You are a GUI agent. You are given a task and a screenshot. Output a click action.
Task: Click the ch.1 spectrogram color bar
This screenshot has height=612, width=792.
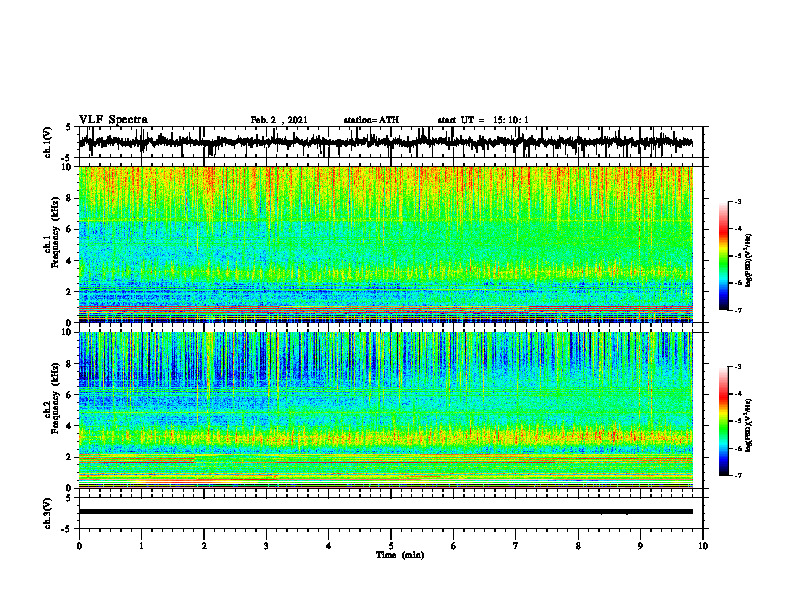click(x=724, y=256)
